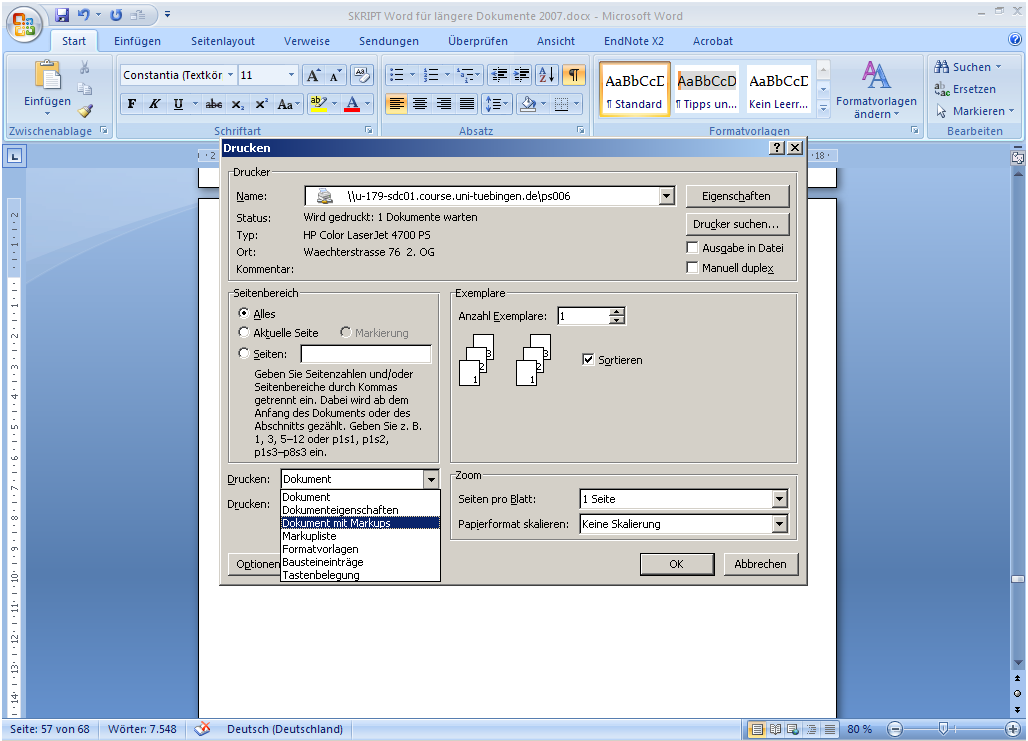Click Ersetzen in Bearbeiten group

point(966,89)
